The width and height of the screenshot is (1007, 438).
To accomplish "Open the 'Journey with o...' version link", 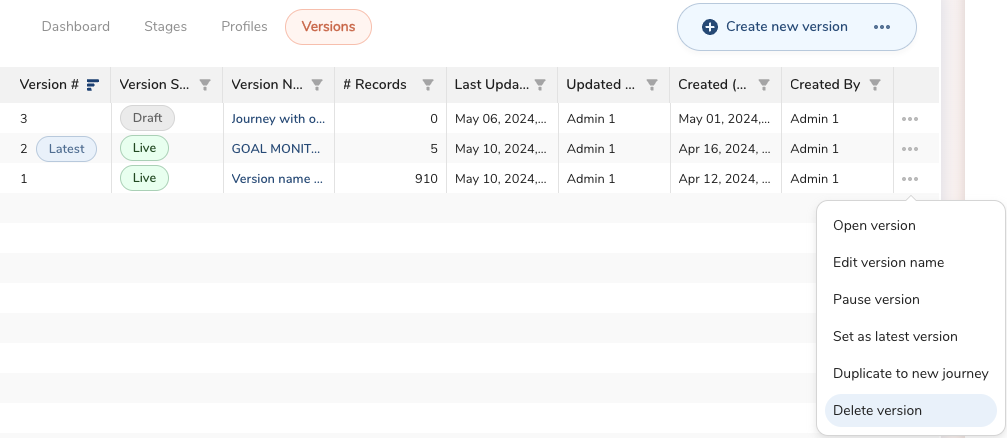I will click(x=278, y=119).
